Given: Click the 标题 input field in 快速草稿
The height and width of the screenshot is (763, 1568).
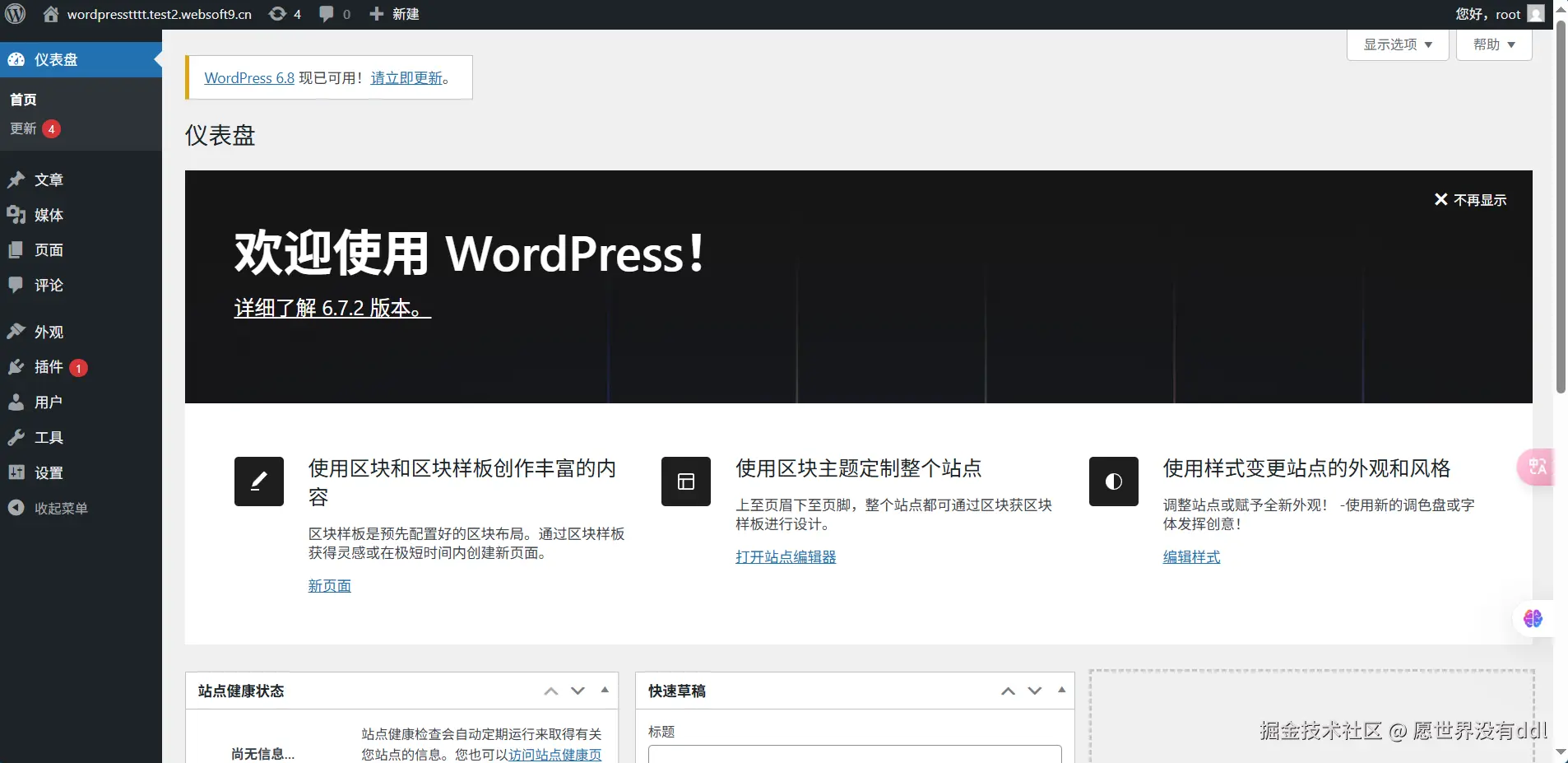Looking at the screenshot, I should 855,754.
